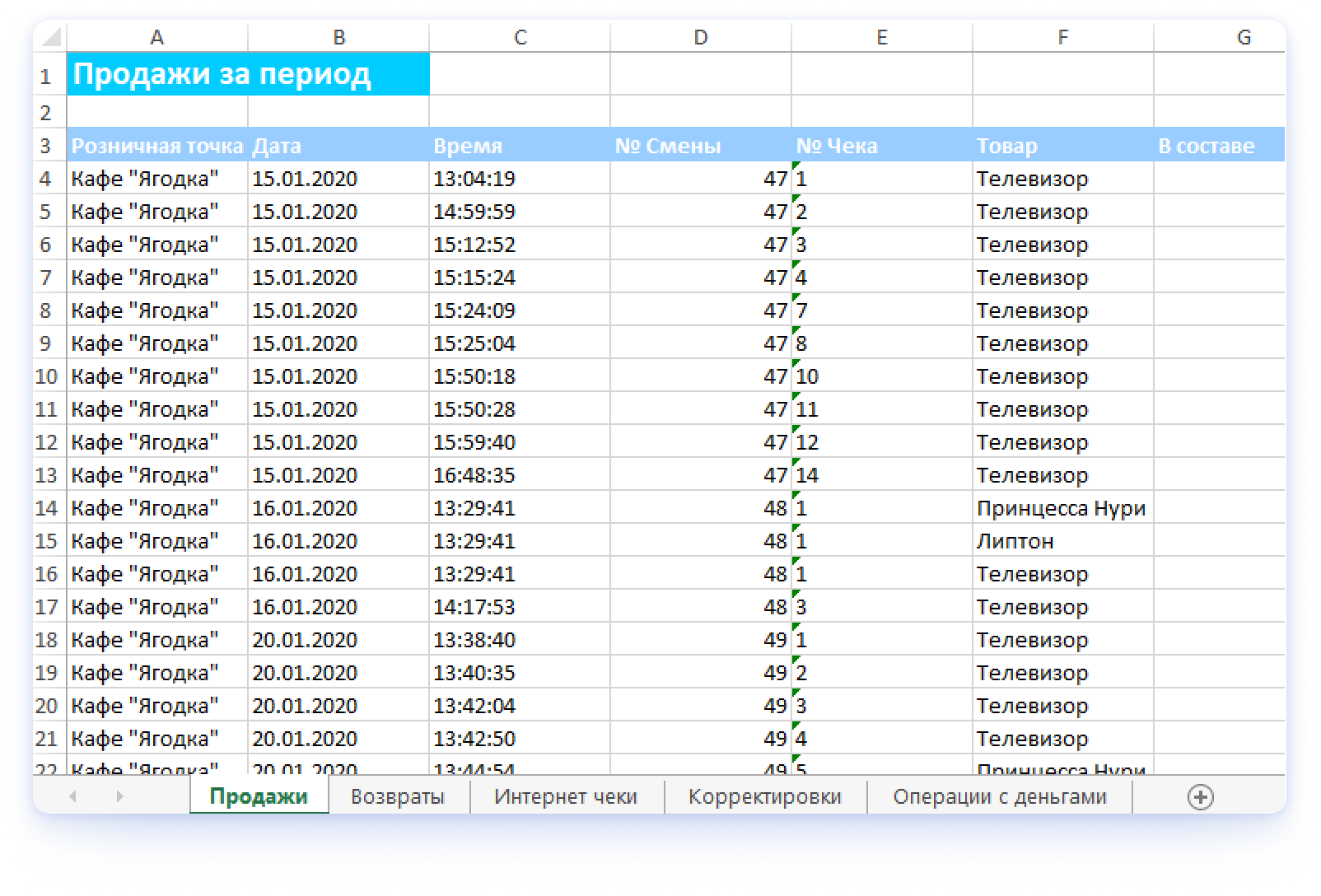Viewport: 1321px width, 896px height.
Task: Add a new sheet with the plus icon
Action: click(x=1200, y=796)
